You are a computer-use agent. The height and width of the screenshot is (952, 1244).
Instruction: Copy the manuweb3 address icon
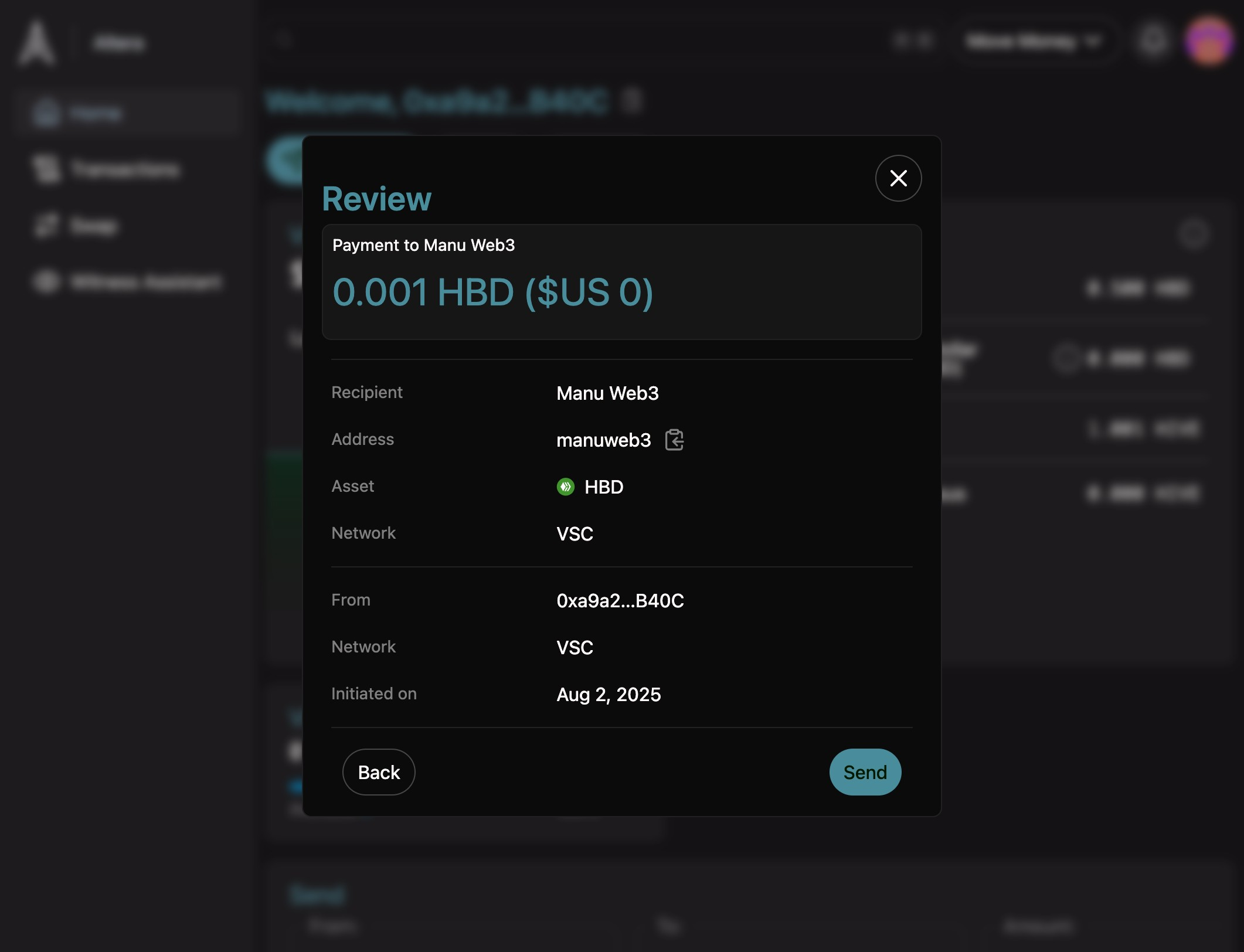674,440
